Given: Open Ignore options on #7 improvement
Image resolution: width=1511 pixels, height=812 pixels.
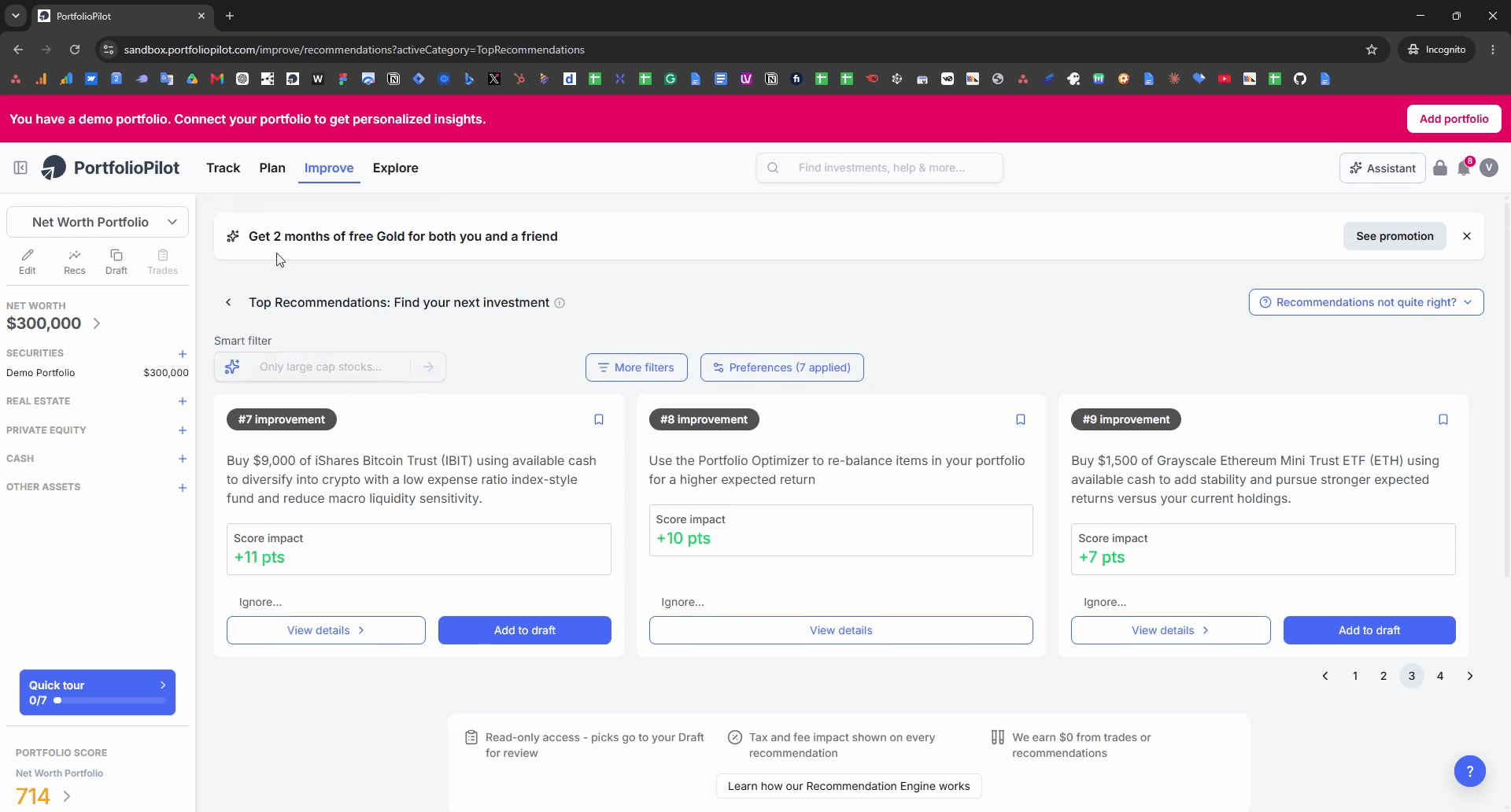Looking at the screenshot, I should (x=260, y=602).
